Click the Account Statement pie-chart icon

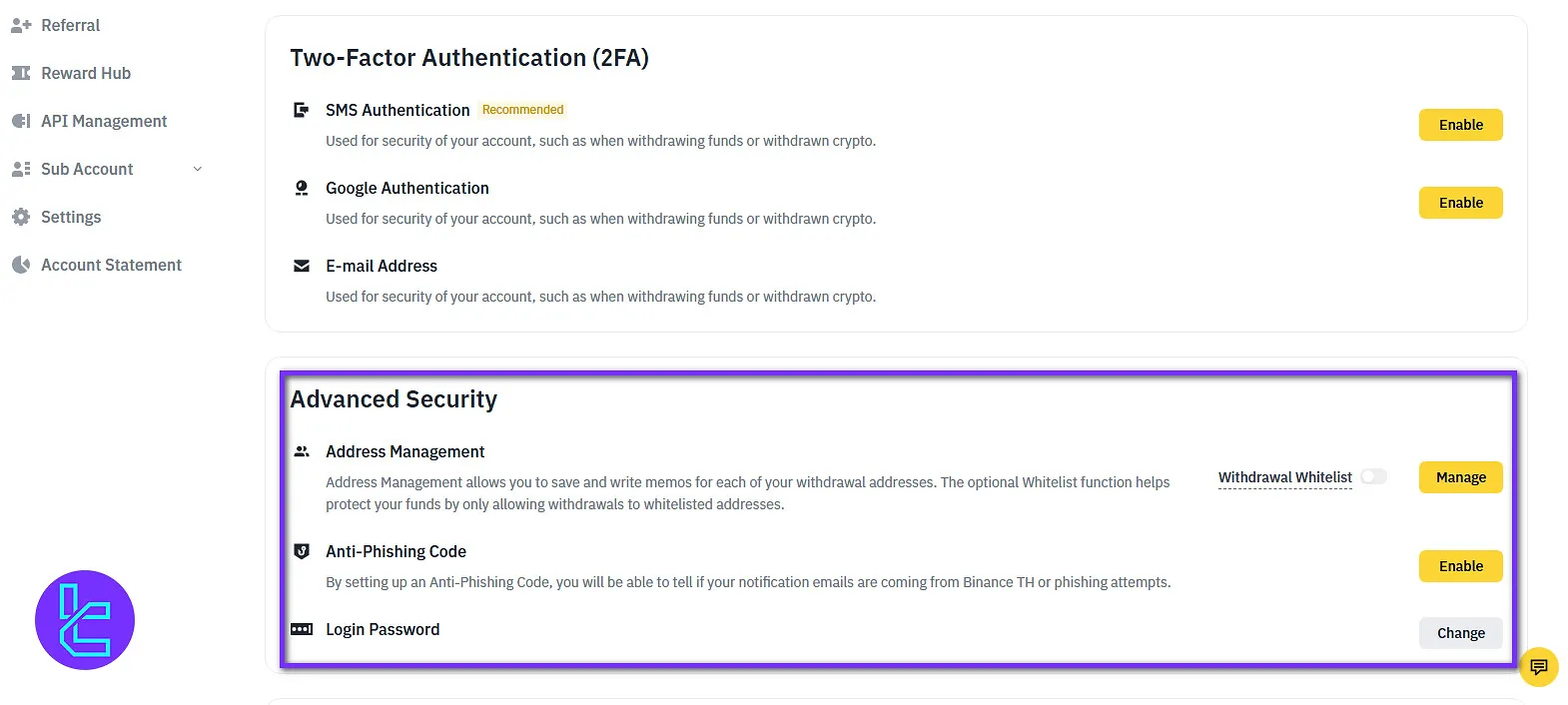[21, 266]
